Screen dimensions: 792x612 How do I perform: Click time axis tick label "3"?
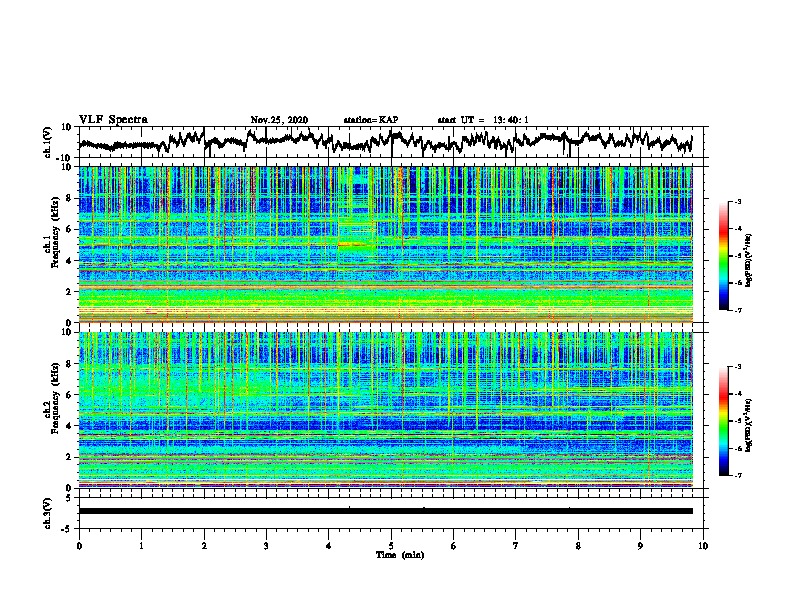tap(266, 546)
